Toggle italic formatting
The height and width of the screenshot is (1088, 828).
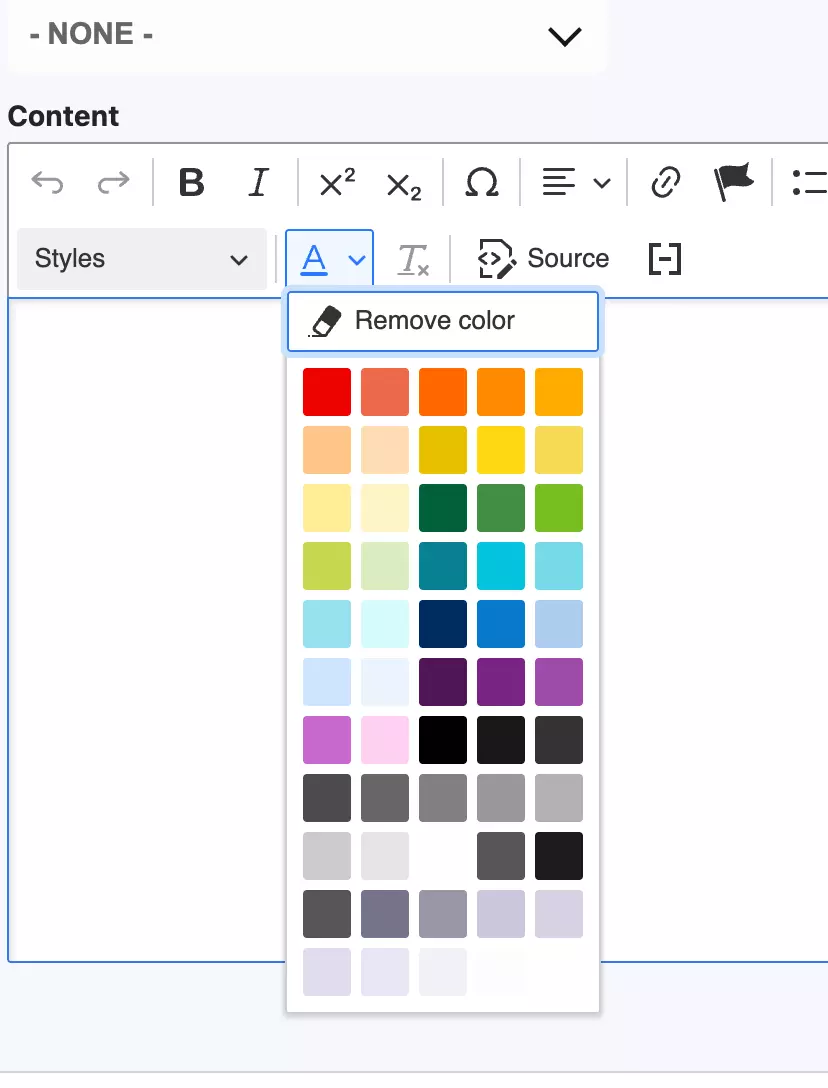click(258, 182)
